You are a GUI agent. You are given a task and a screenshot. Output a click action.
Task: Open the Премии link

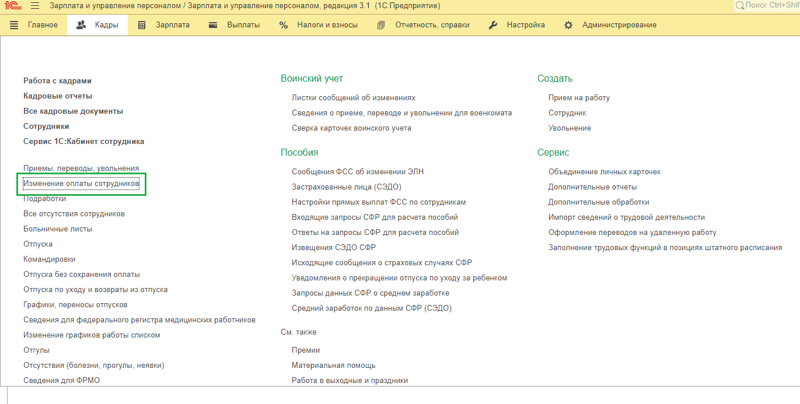(306, 350)
